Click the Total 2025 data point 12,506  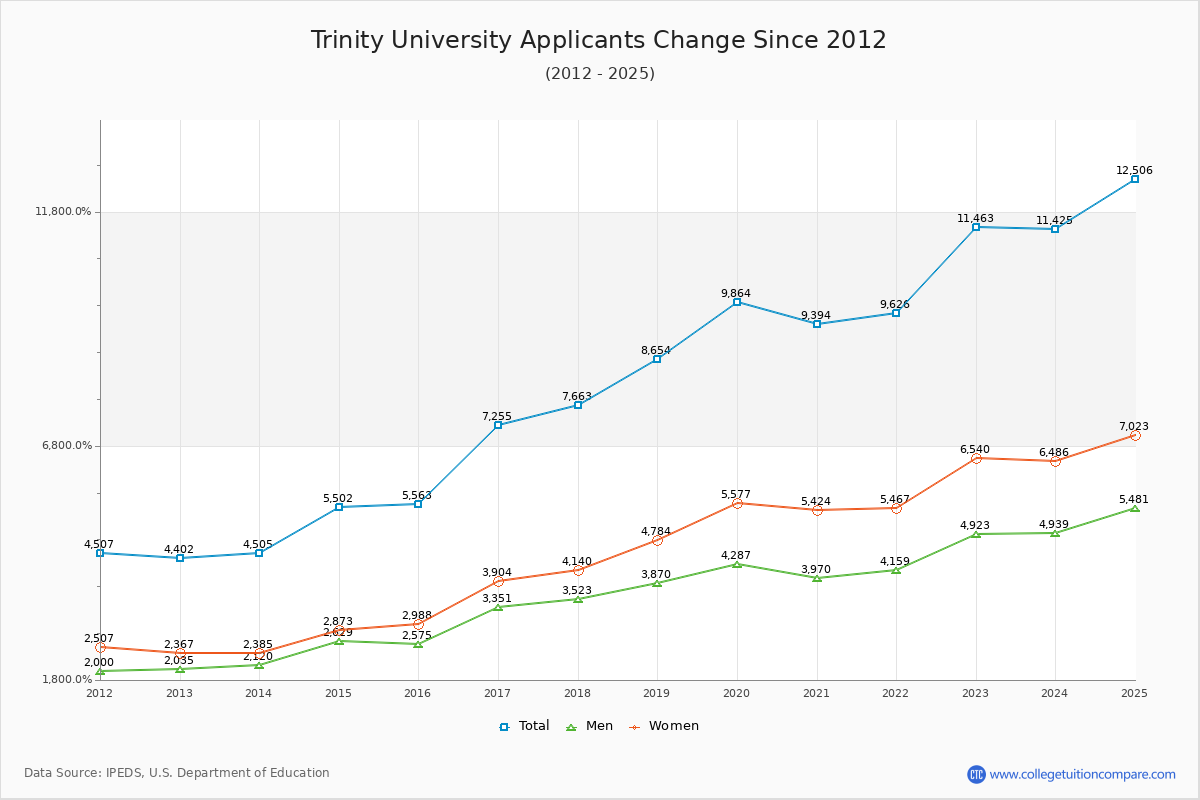tap(1135, 179)
